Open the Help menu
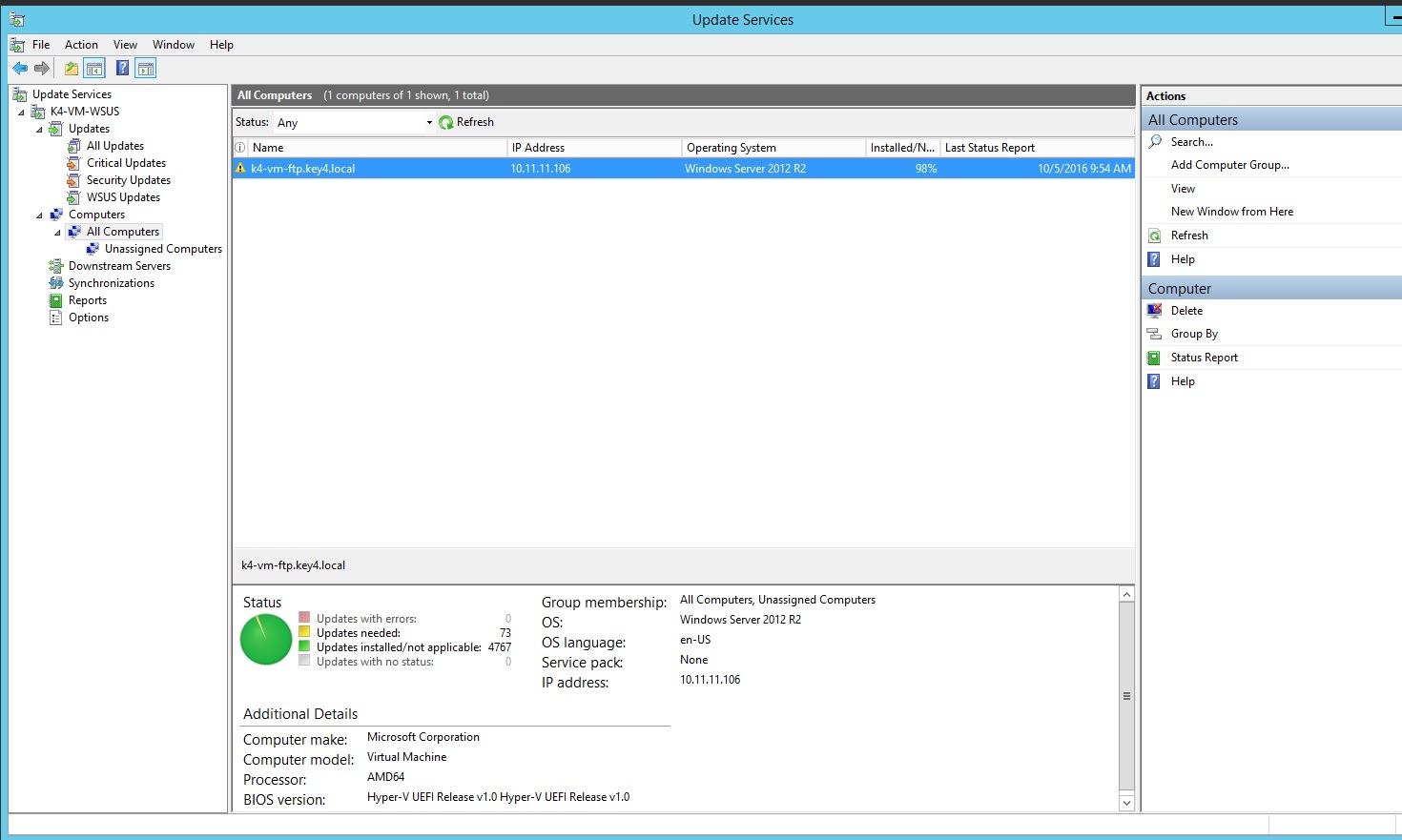Screen dimensions: 1402x840 pyautogui.click(x=221, y=45)
